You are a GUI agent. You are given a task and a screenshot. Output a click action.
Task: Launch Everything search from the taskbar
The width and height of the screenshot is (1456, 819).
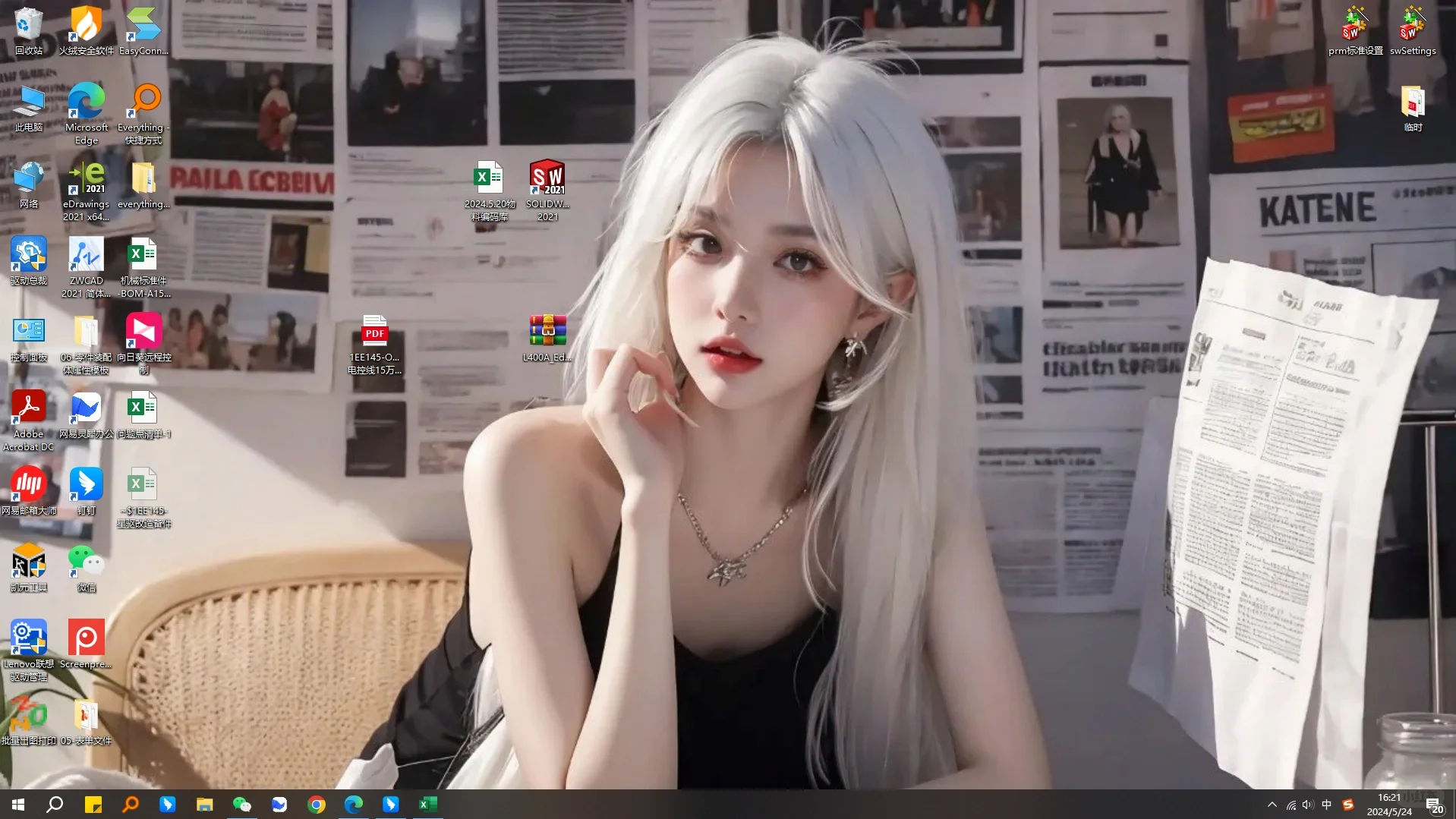pos(130,805)
